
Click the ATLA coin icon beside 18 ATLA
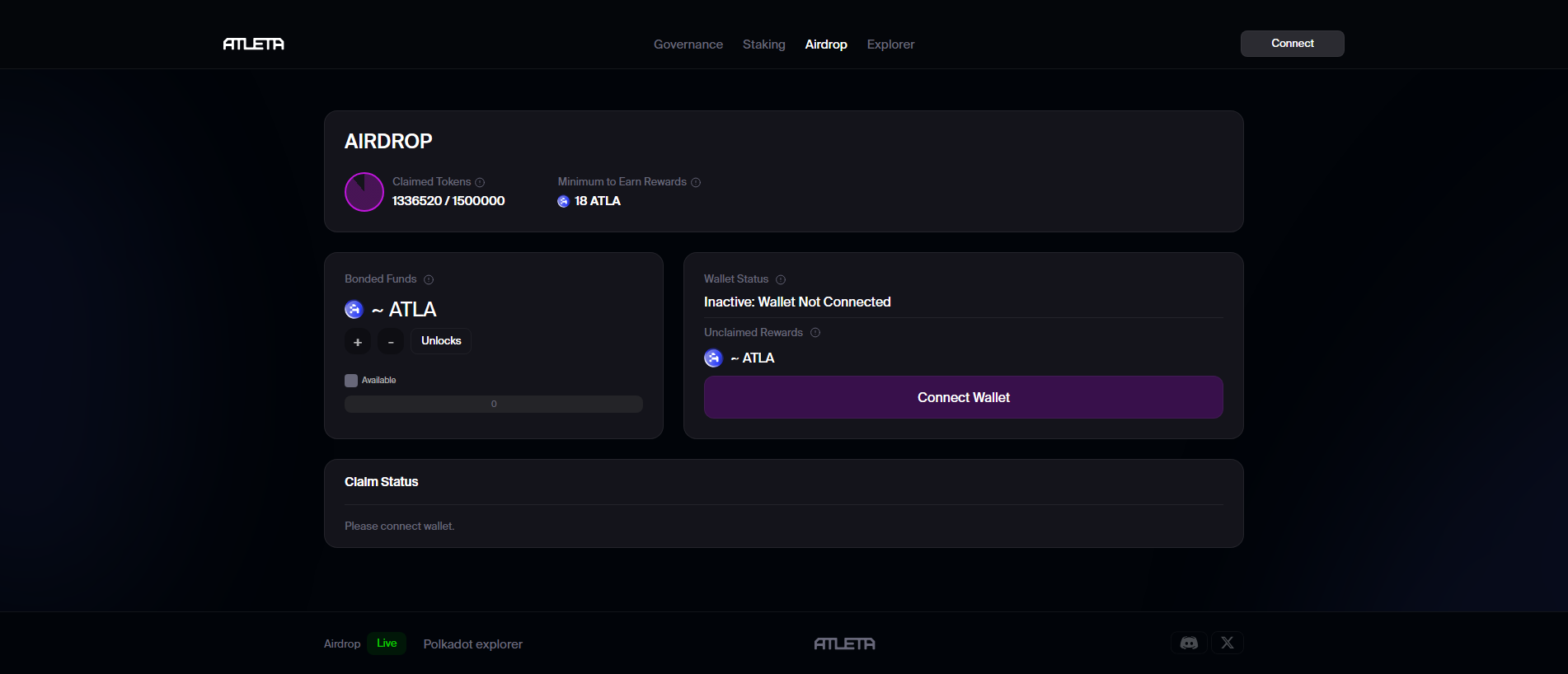point(563,201)
